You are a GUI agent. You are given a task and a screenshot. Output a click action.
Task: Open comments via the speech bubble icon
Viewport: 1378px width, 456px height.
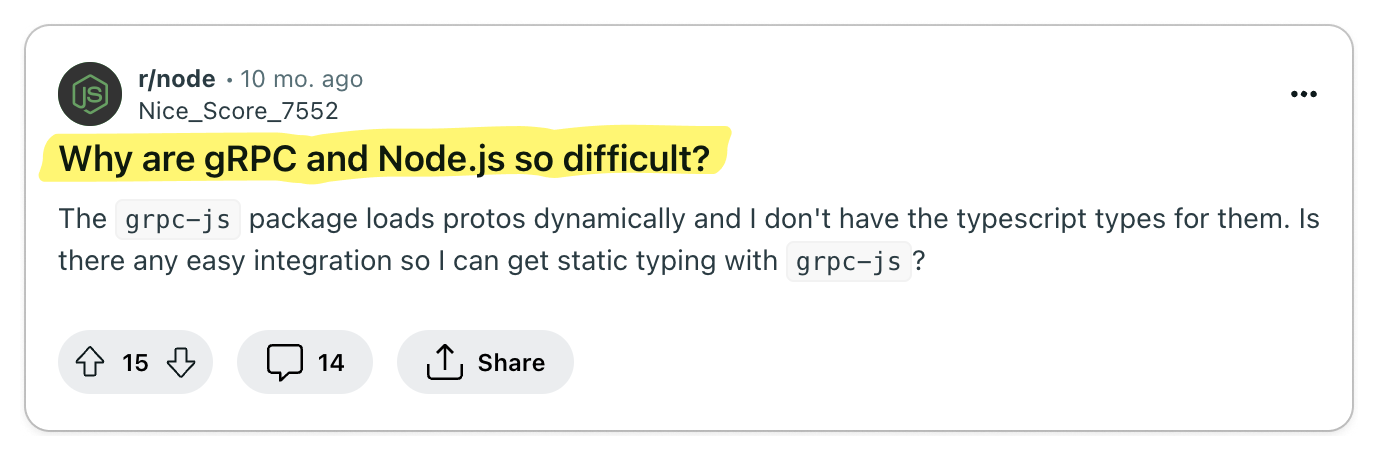285,362
